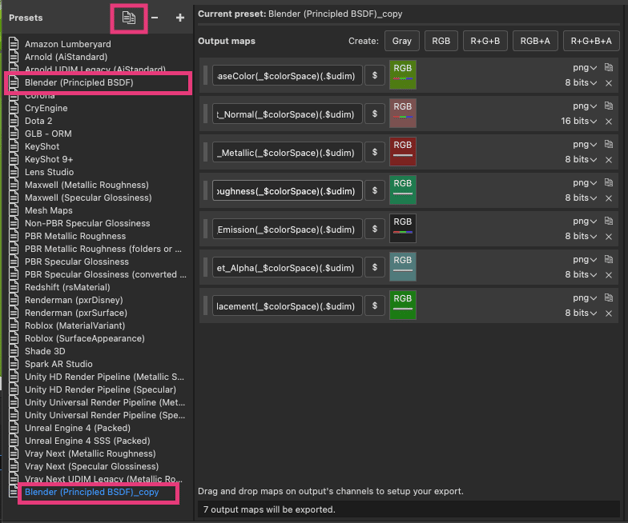
Task: Edit the Displacement file name field
Action: pos(287,306)
